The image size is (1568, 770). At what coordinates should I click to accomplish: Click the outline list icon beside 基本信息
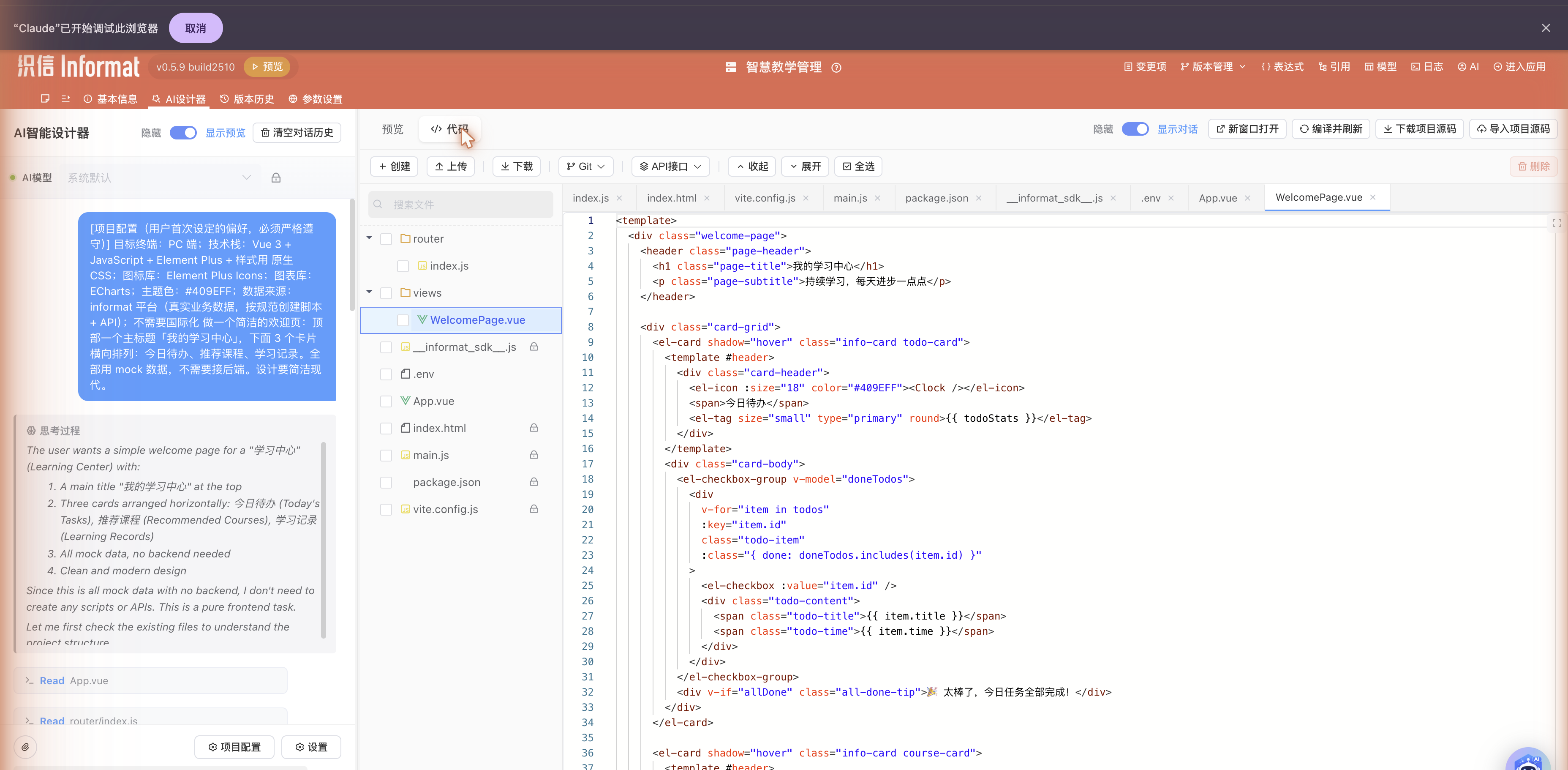66,99
